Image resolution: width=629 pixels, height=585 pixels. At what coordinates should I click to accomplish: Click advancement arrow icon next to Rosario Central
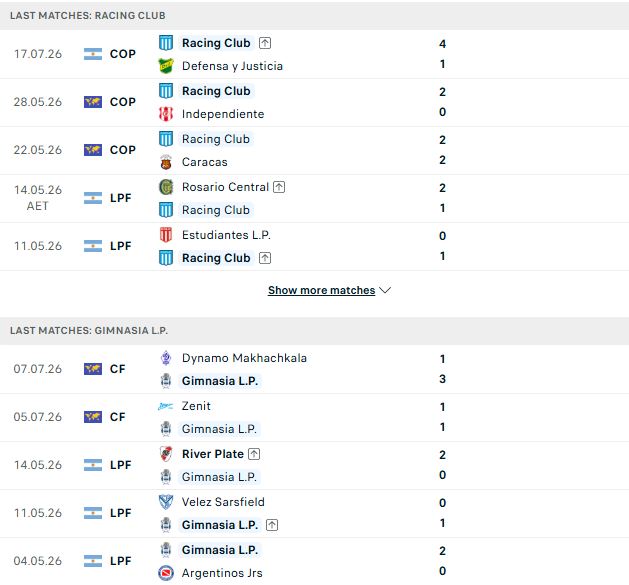(x=279, y=187)
